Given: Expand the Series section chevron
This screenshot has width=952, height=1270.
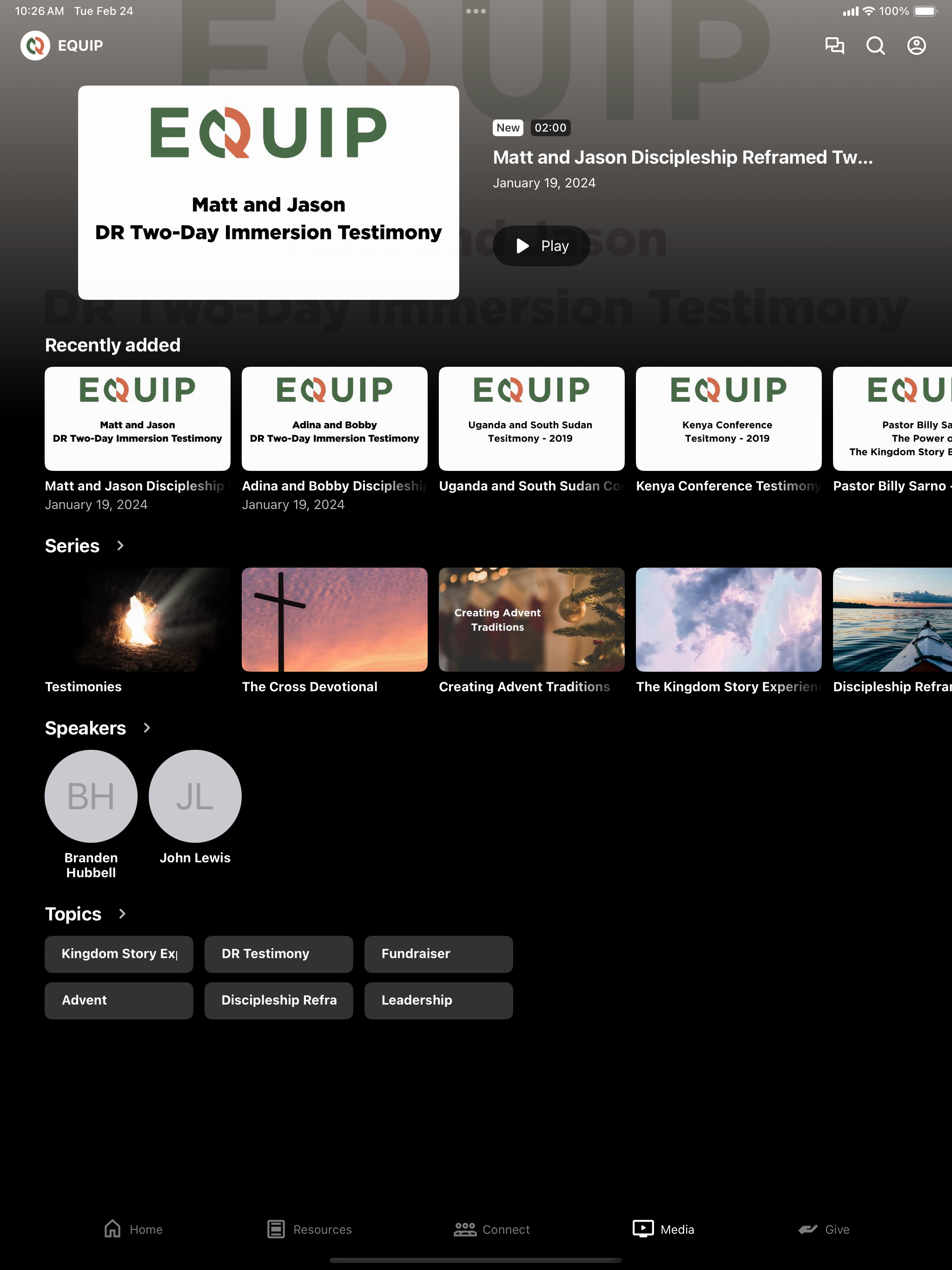Looking at the screenshot, I should point(120,545).
